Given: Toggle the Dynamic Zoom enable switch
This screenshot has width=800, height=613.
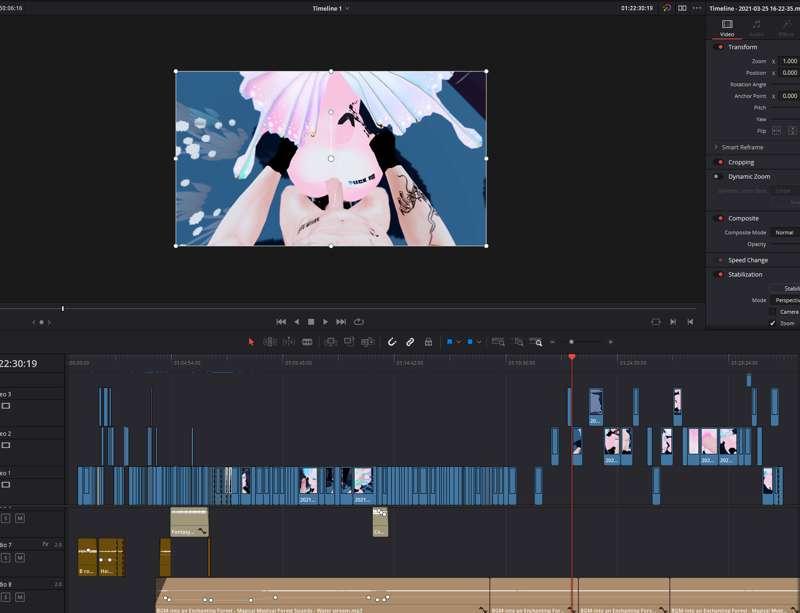Looking at the screenshot, I should click(718, 177).
